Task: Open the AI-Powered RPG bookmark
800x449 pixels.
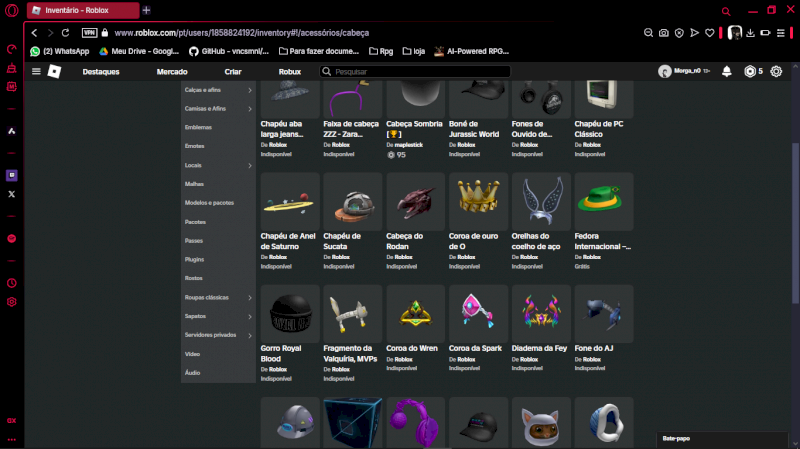Action: click(x=471, y=51)
